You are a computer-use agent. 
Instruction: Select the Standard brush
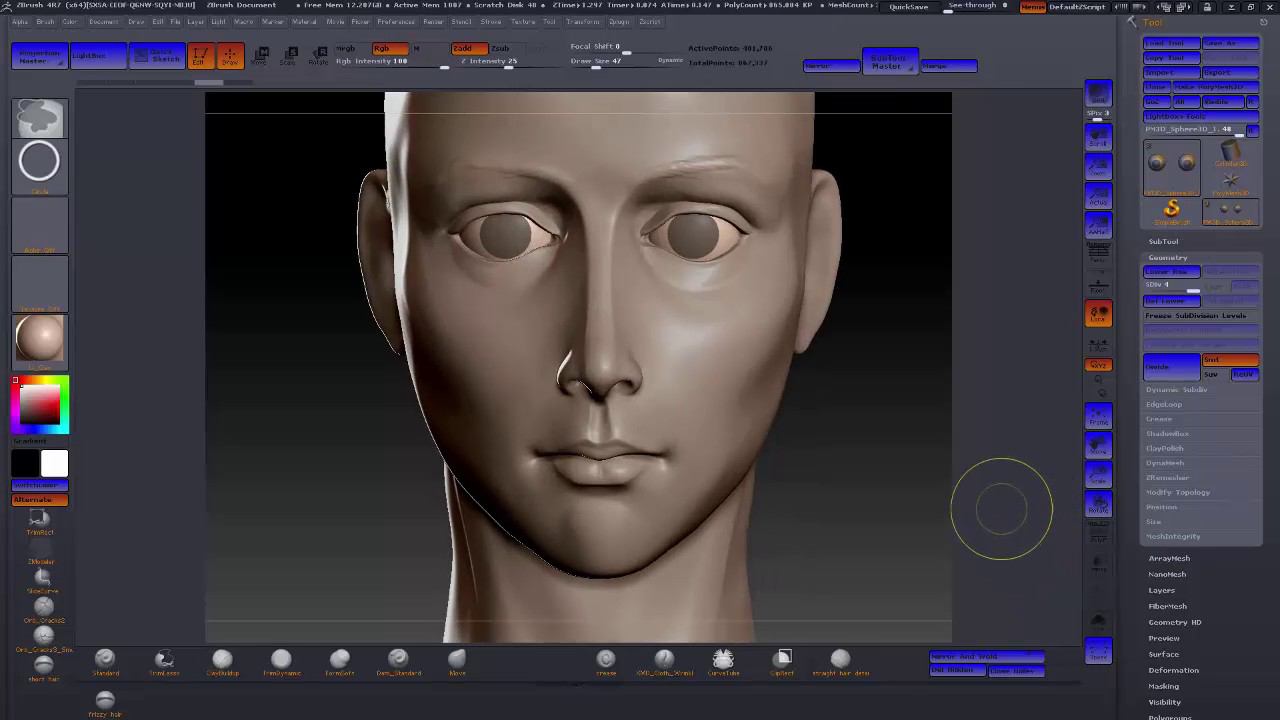pos(105,659)
